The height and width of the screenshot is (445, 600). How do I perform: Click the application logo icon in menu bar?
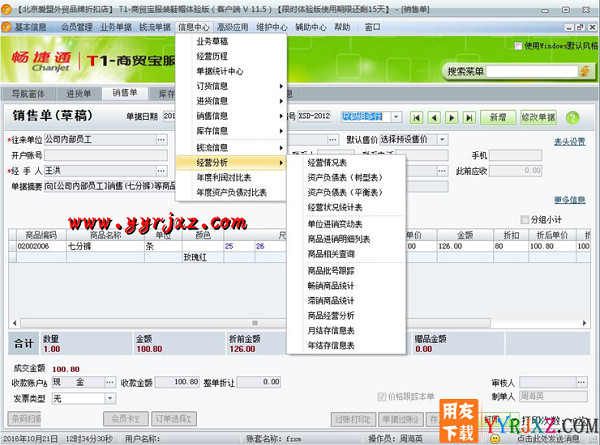(7, 27)
